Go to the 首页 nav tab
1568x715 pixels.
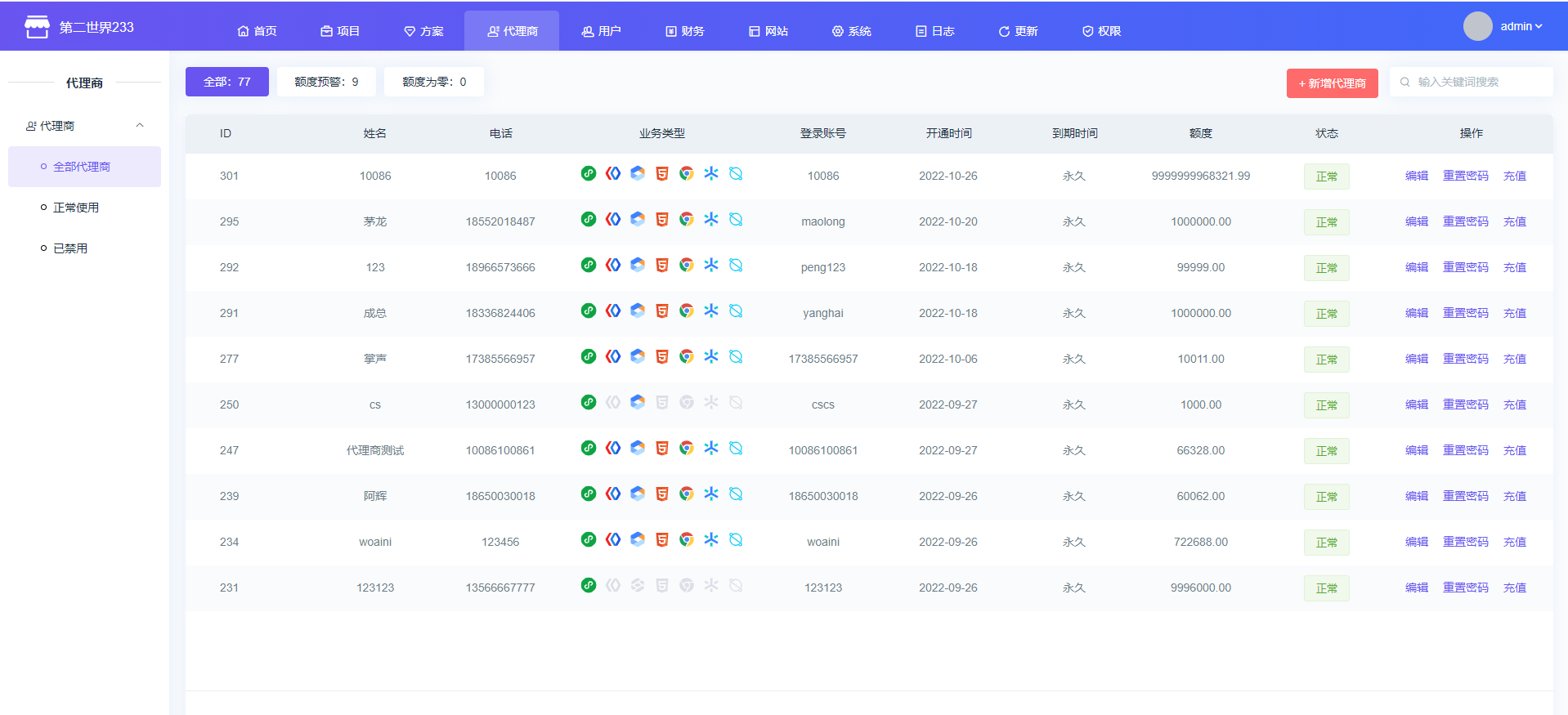pos(257,31)
